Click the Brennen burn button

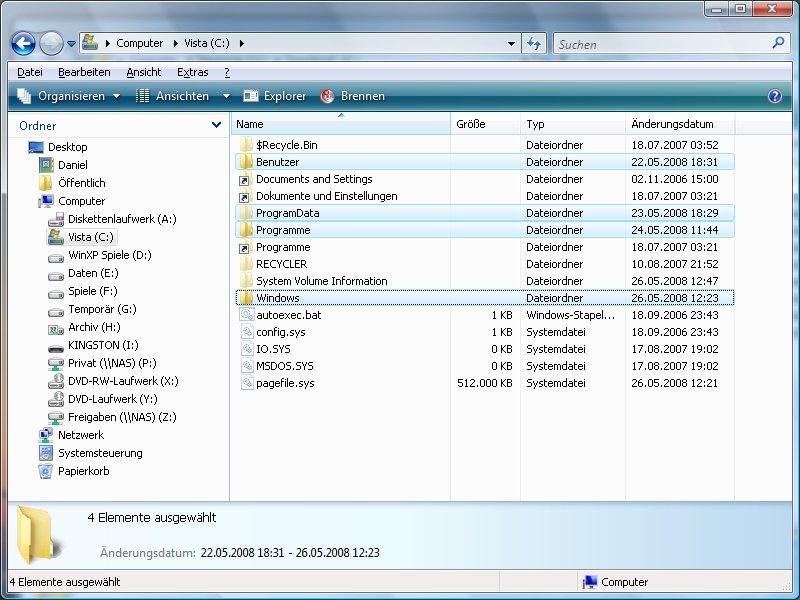point(353,96)
